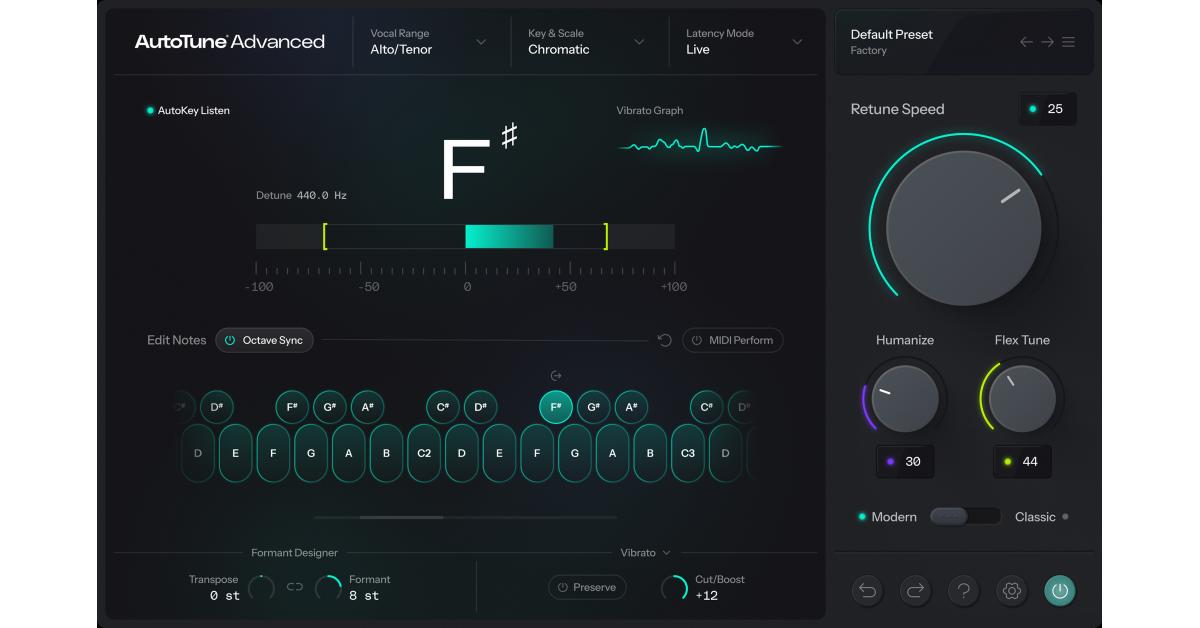Click the Retune Speed large knob

coord(964,228)
